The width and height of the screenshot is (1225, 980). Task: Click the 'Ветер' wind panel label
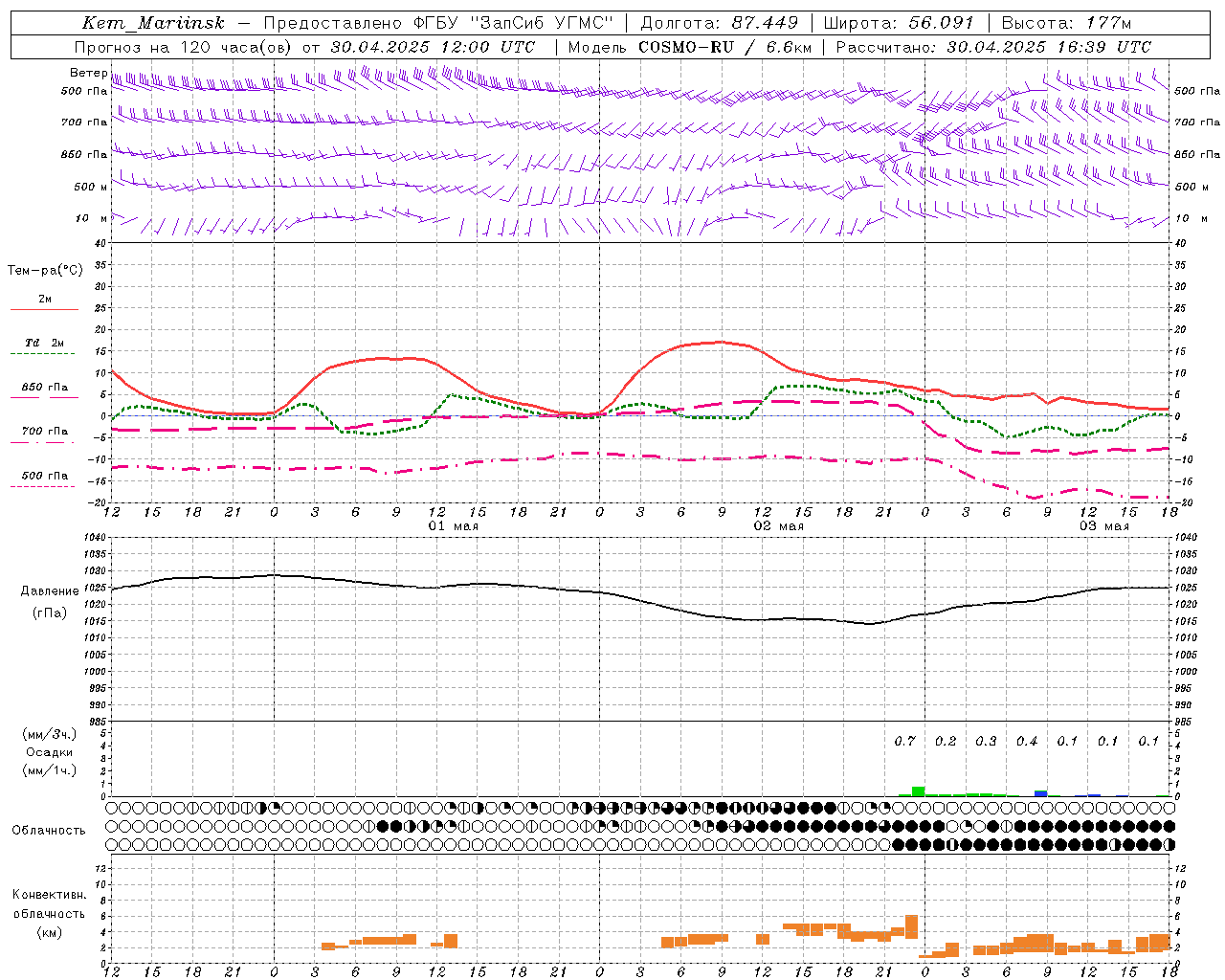(88, 73)
